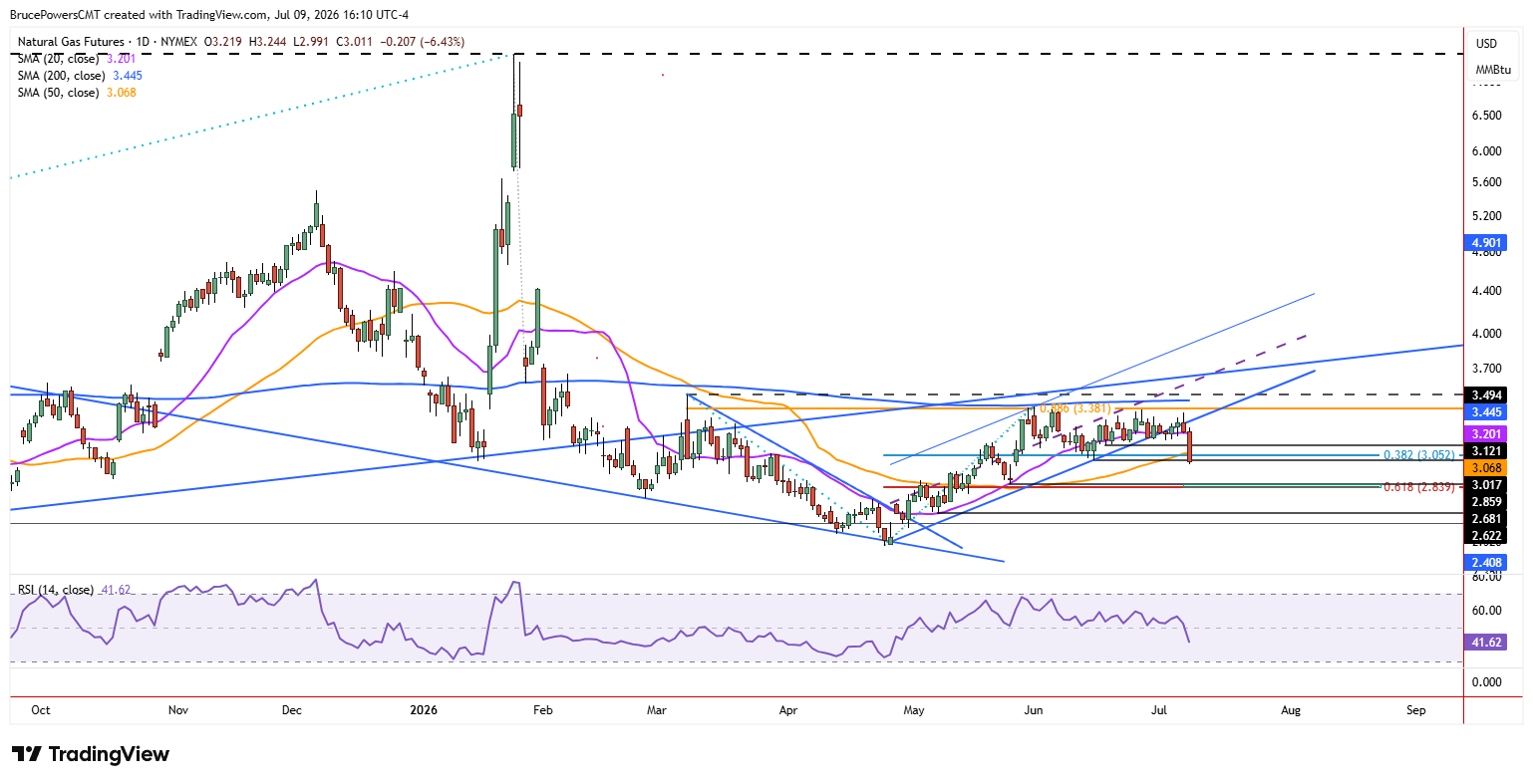Click the 3.445 blue SMA price label
1533x784 pixels.
(x=1487, y=411)
